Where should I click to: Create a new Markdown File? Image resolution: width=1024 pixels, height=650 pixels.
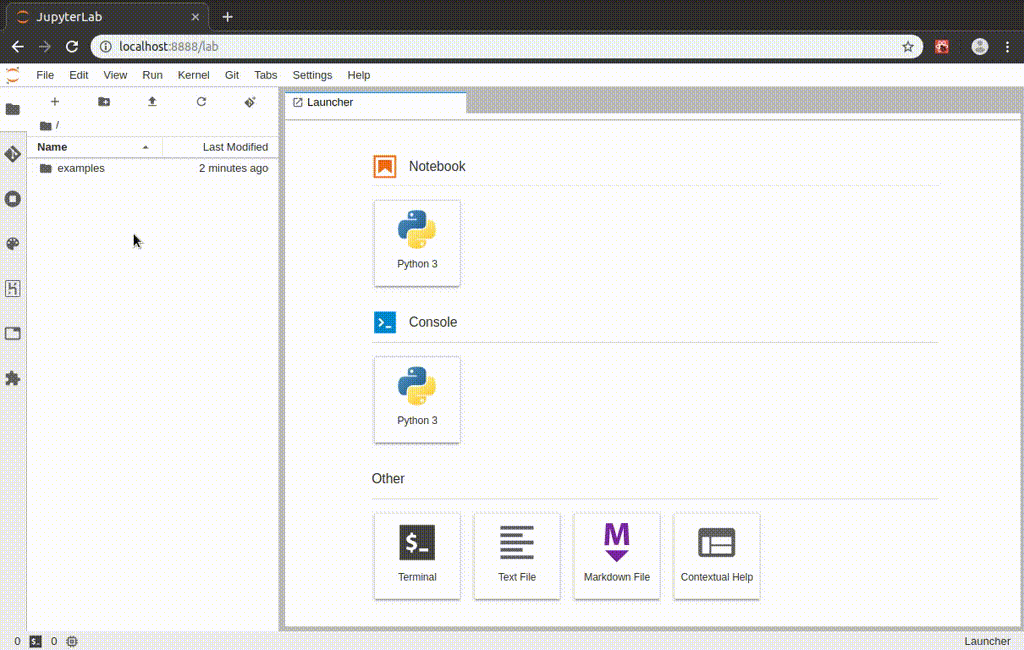pyautogui.click(x=616, y=556)
